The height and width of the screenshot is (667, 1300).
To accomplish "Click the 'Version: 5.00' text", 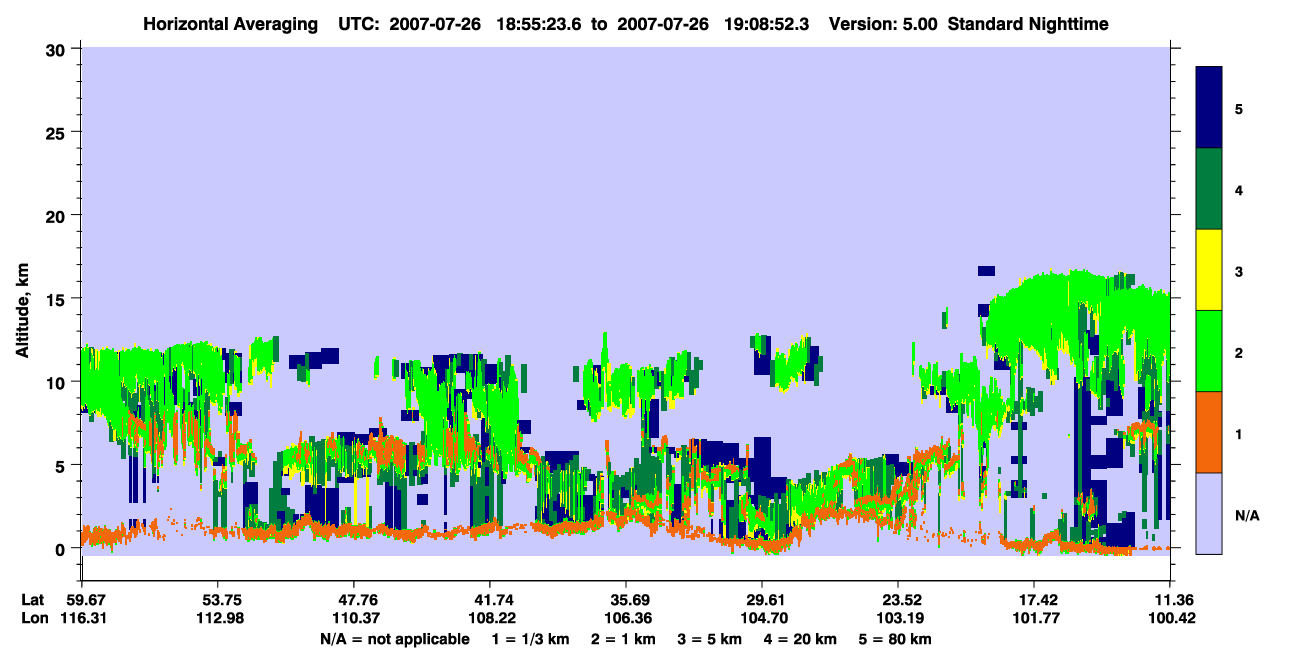I will (x=883, y=23).
